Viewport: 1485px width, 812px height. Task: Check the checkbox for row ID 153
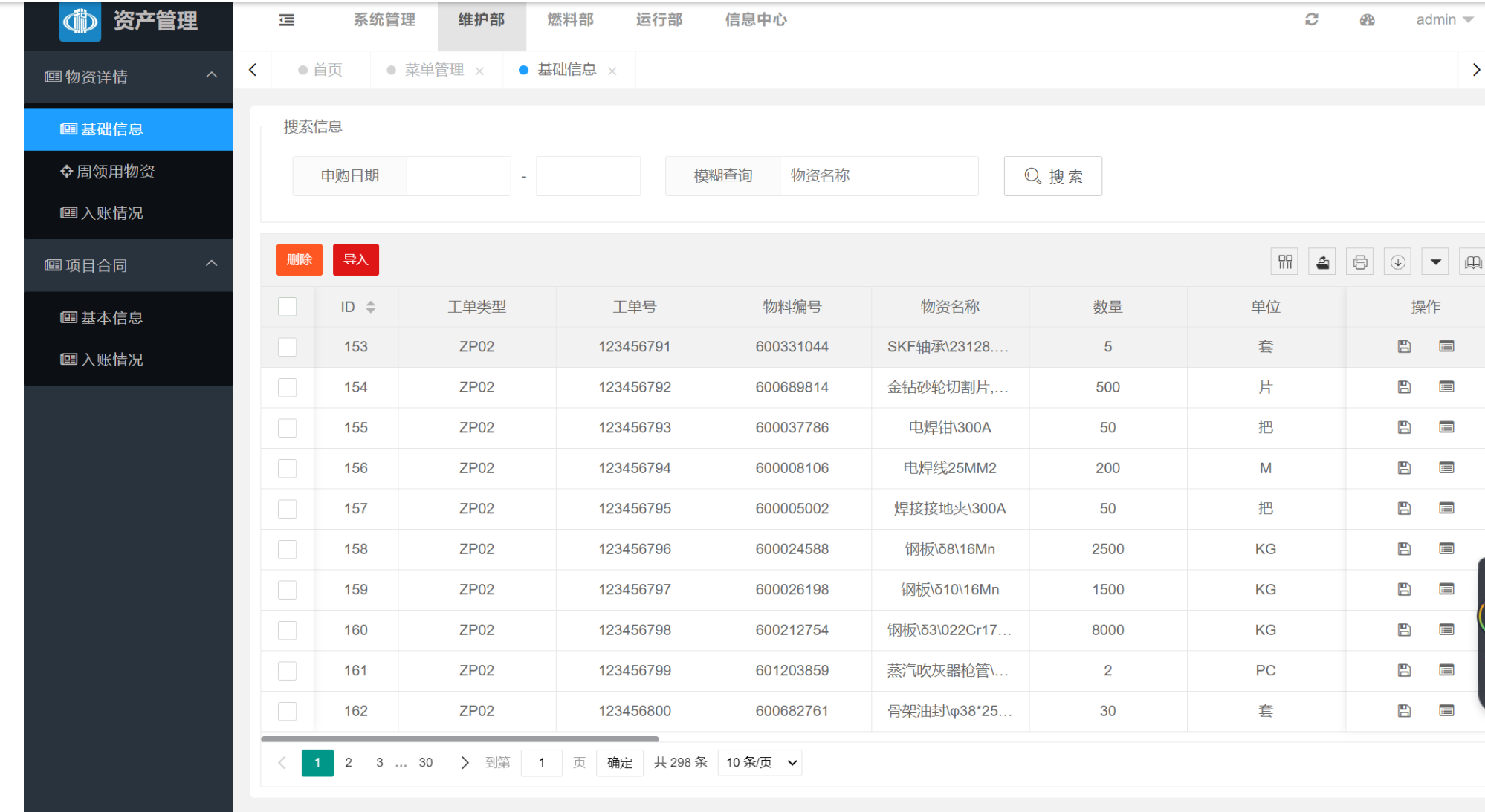tap(287, 347)
